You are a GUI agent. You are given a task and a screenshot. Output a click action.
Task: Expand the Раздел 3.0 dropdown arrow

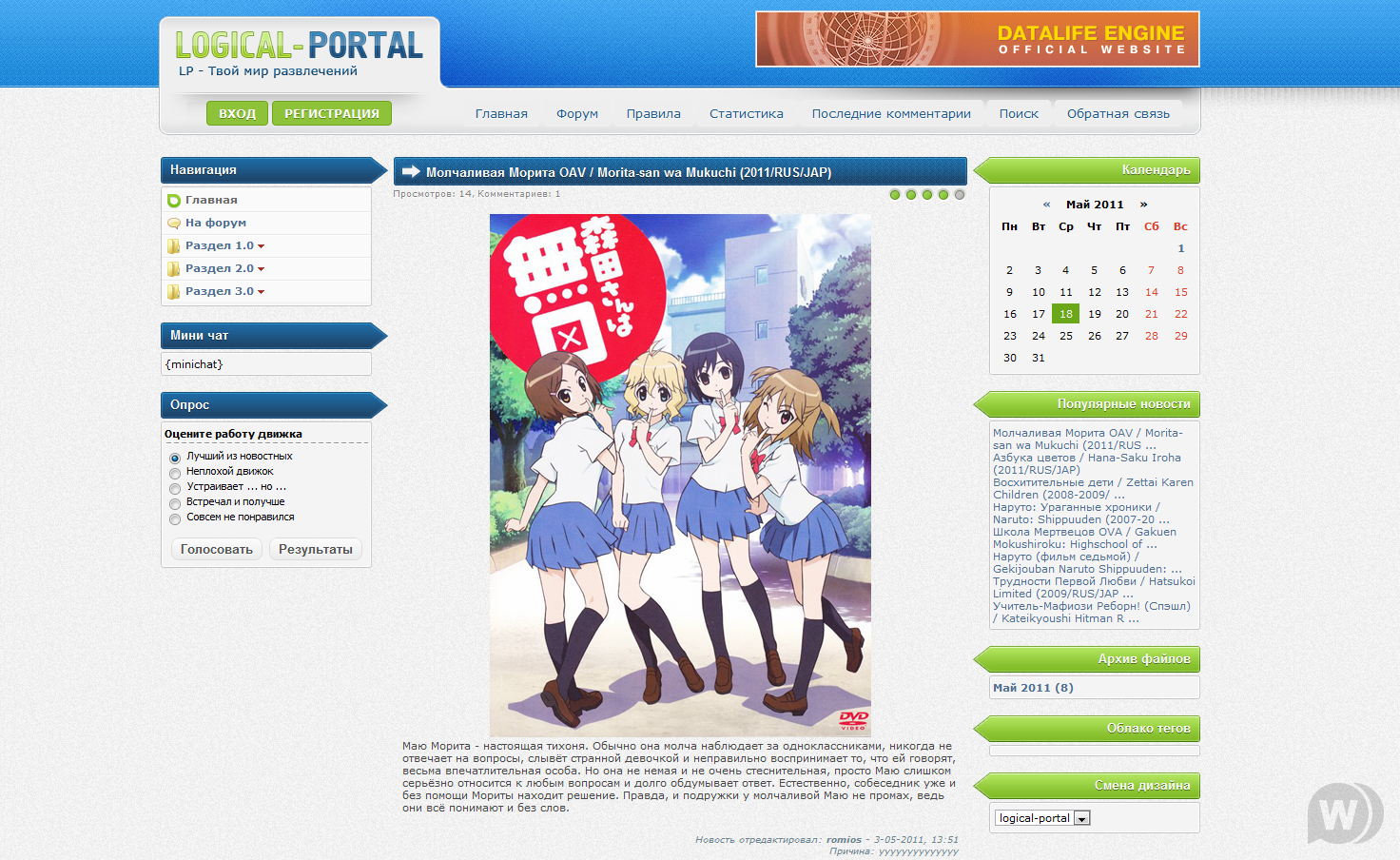coord(261,292)
